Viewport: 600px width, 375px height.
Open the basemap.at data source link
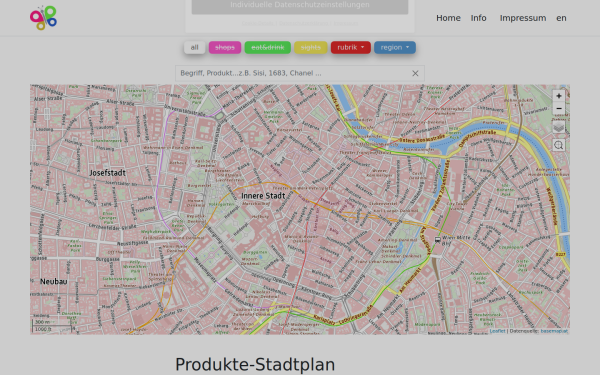(554, 331)
